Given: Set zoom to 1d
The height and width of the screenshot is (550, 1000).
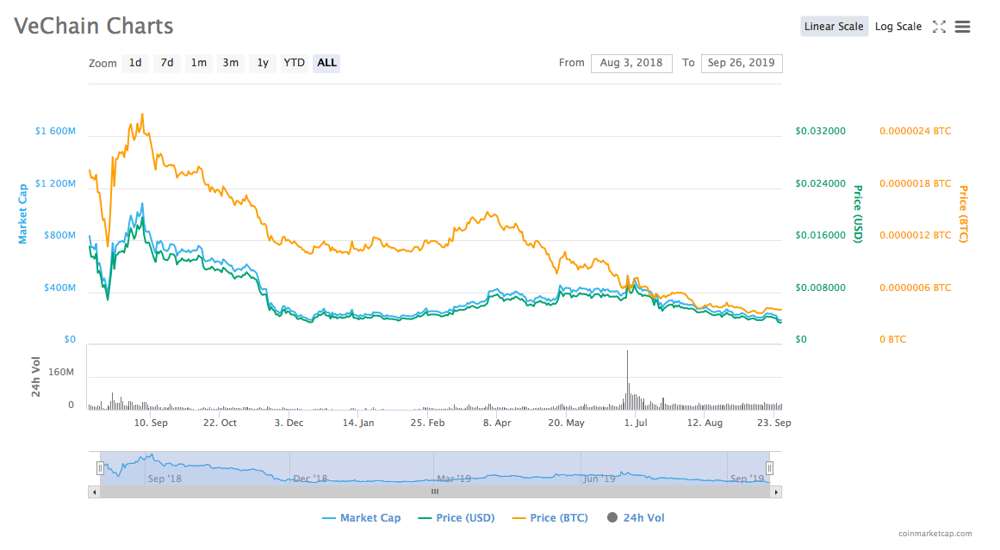Looking at the screenshot, I should pos(135,63).
